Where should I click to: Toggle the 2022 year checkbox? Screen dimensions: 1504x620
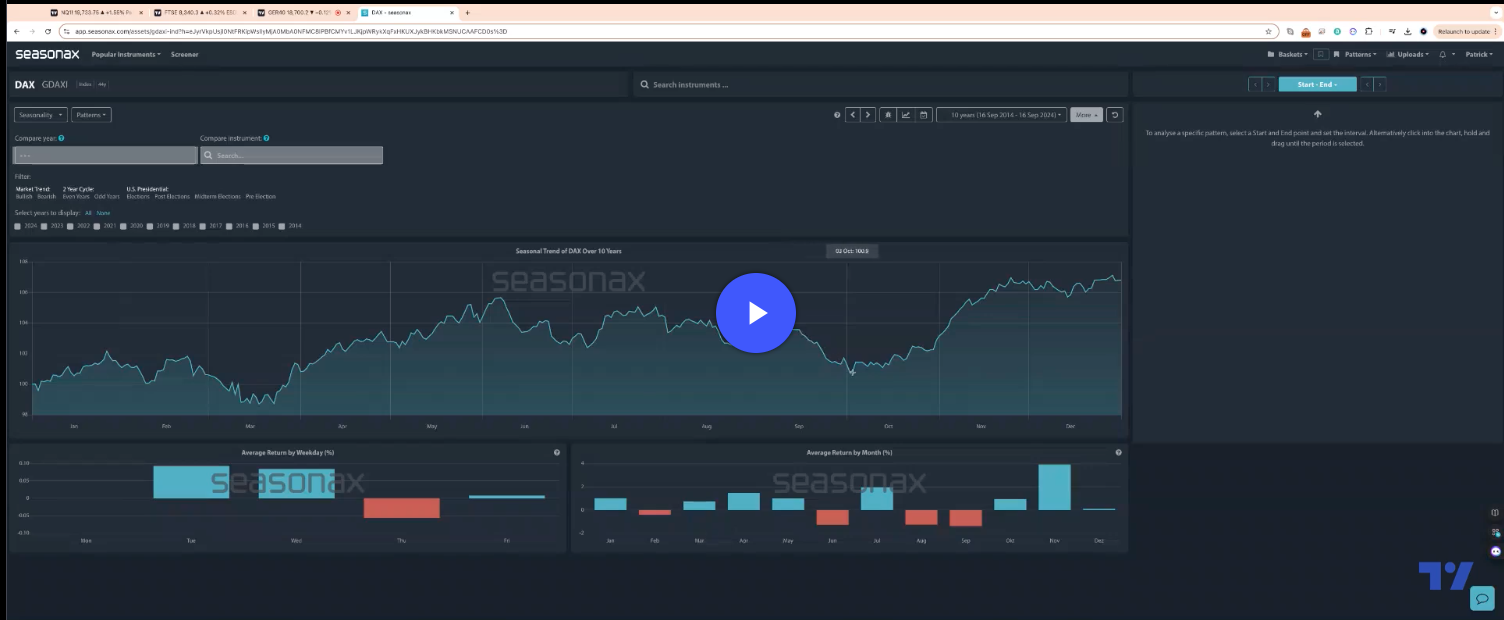pyautogui.click(x=71, y=226)
